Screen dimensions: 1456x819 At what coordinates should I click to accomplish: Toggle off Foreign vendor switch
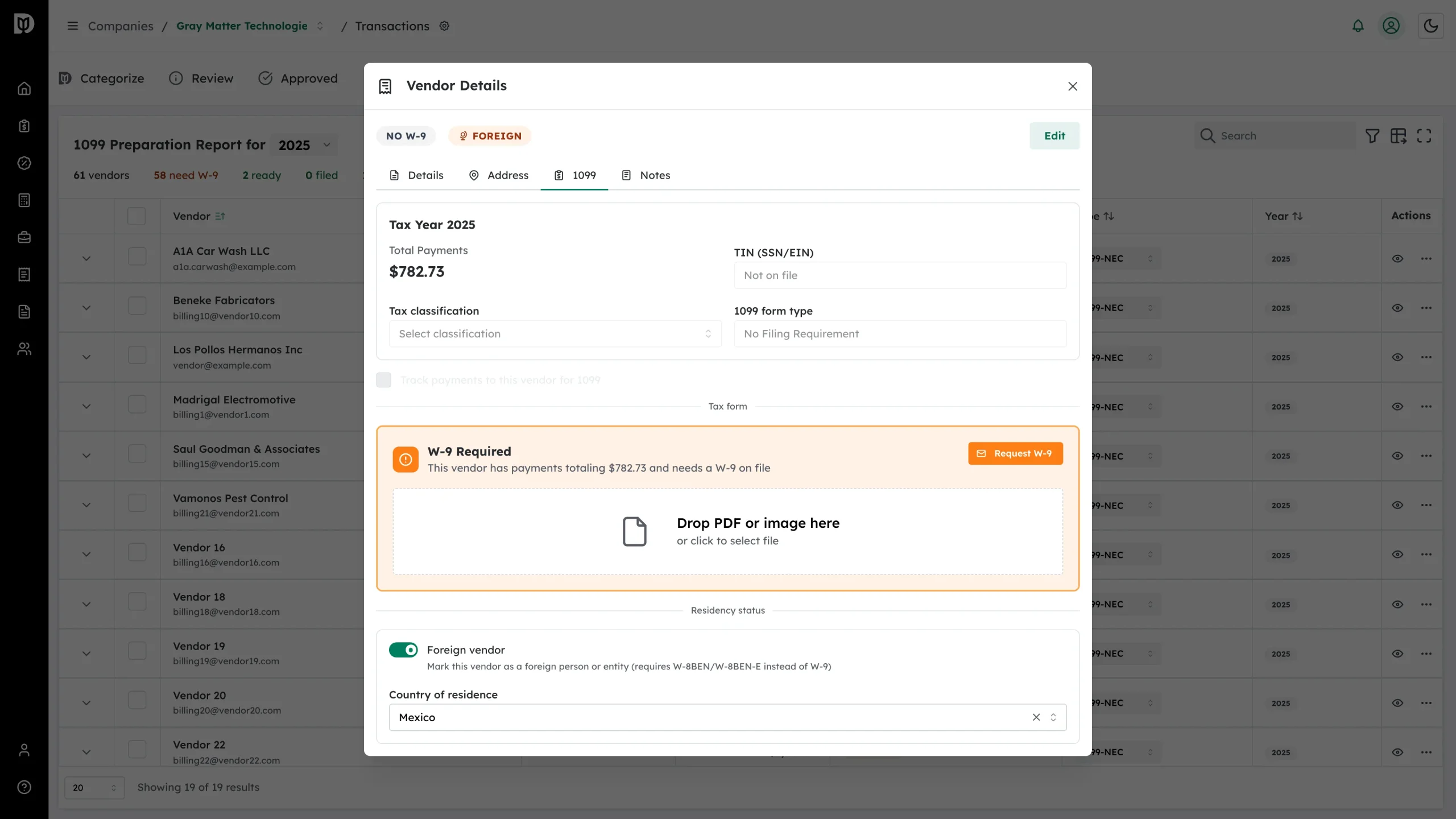pos(403,650)
